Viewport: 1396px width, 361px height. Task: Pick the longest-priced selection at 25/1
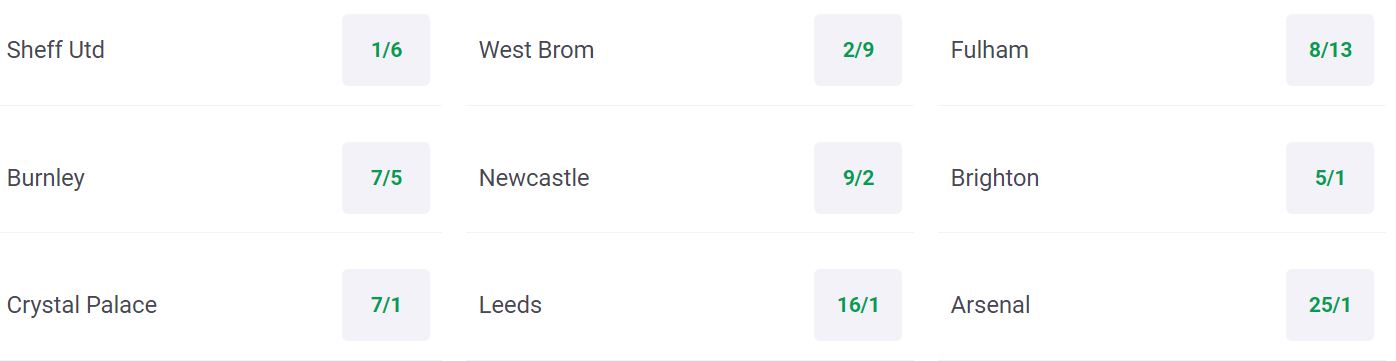click(1330, 305)
